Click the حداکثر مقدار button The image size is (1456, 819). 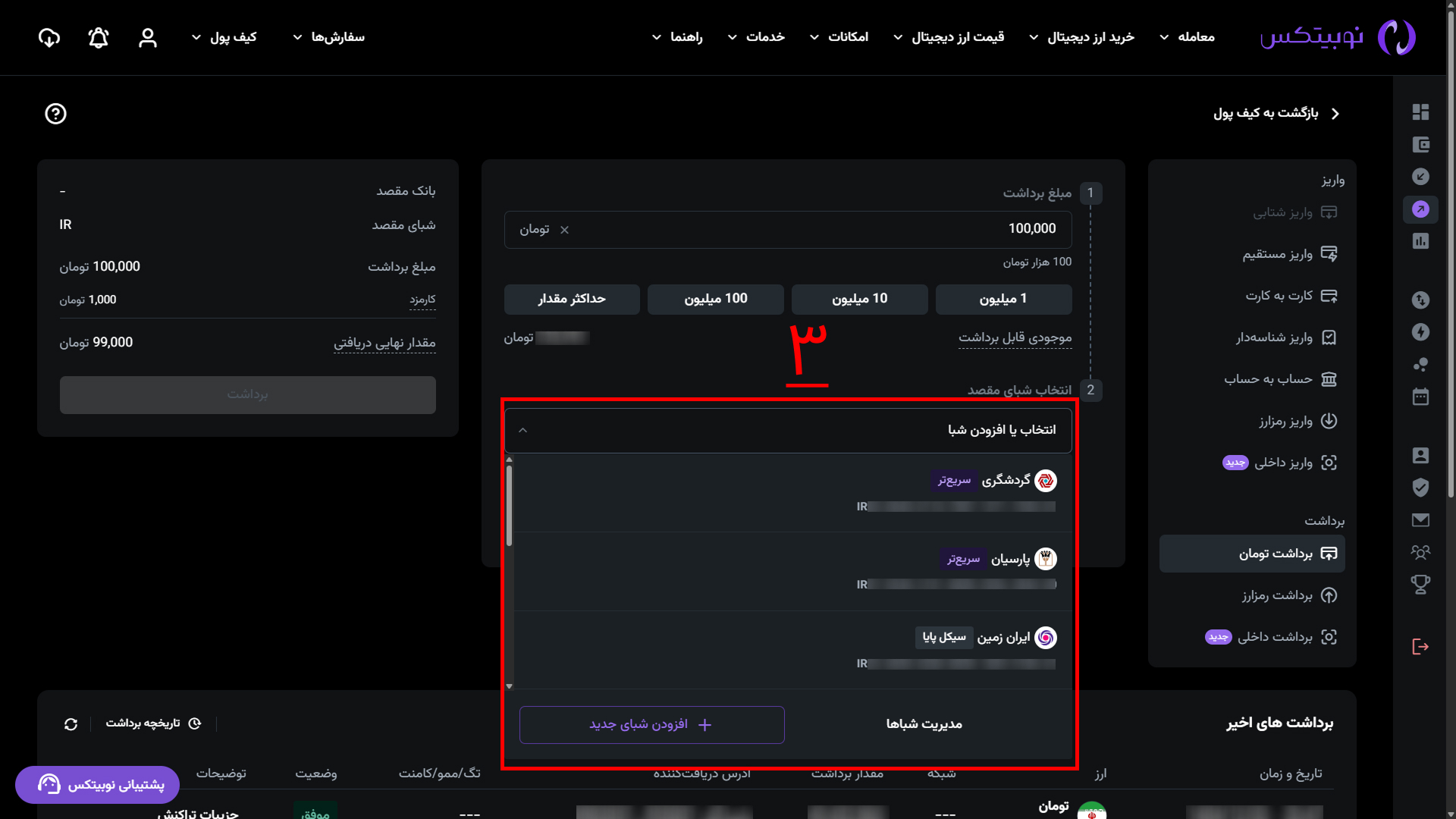(x=572, y=299)
